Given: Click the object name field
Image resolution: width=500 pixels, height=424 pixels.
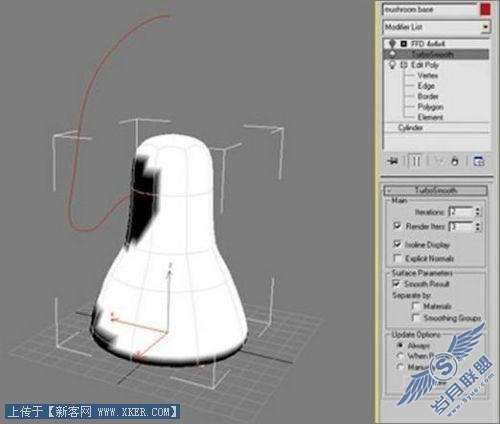Looking at the screenshot, I should click(430, 10).
